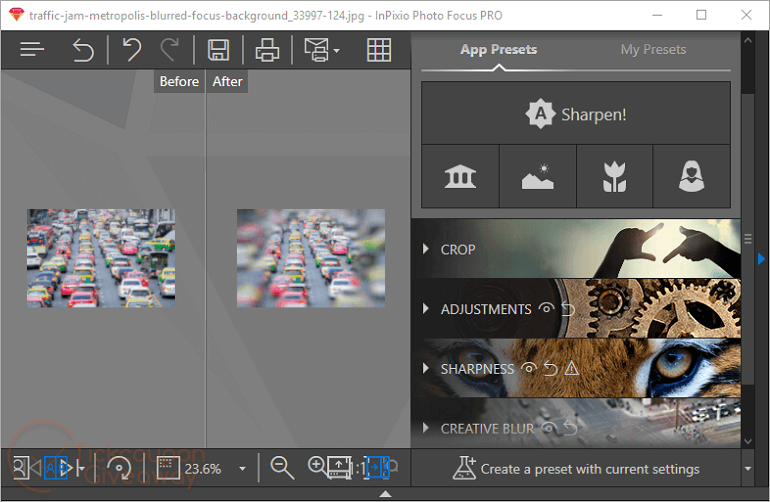Click the panel scrollbar down arrow

click(x=747, y=441)
